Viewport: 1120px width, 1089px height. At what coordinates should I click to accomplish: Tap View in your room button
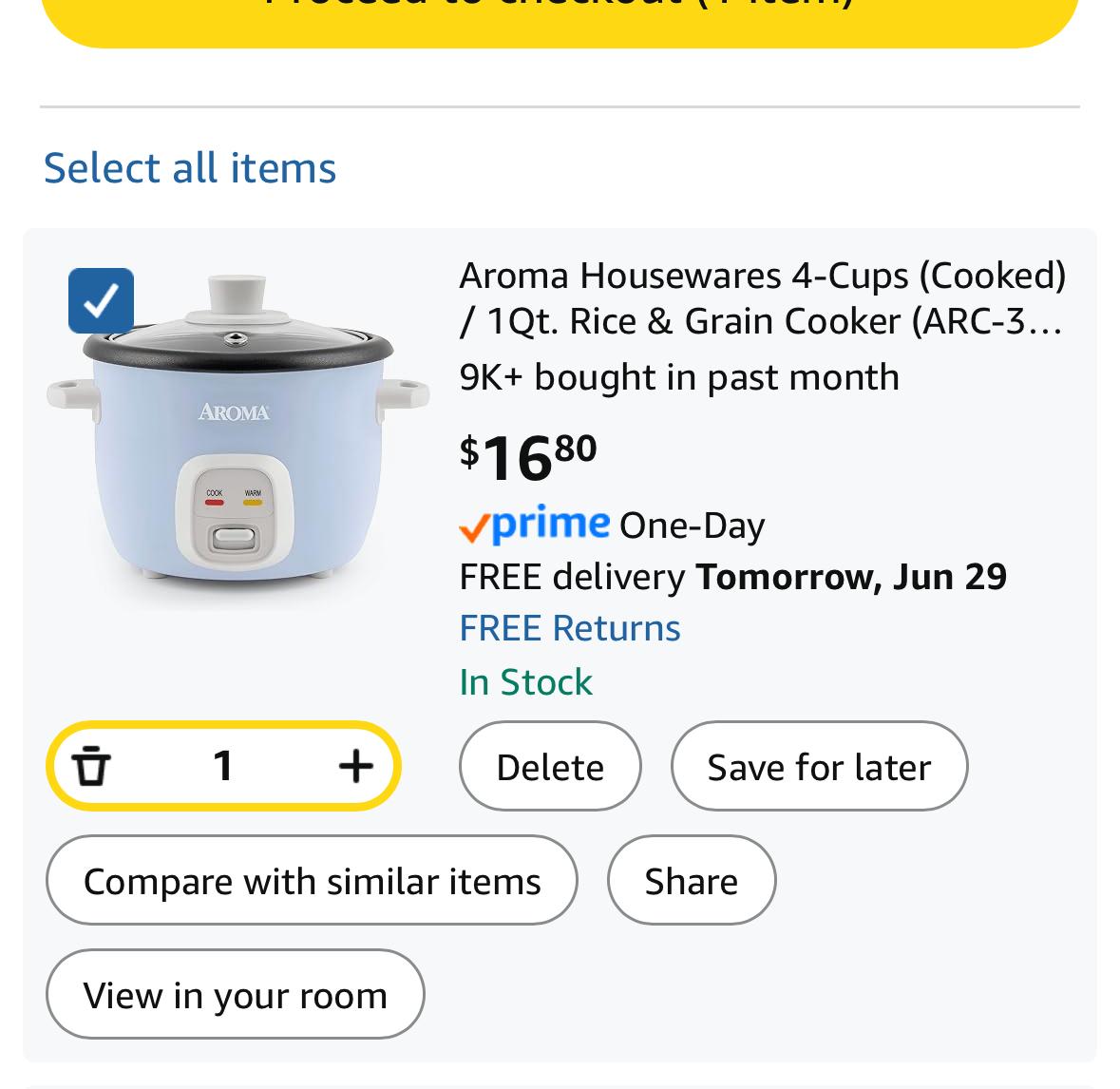tap(235, 994)
